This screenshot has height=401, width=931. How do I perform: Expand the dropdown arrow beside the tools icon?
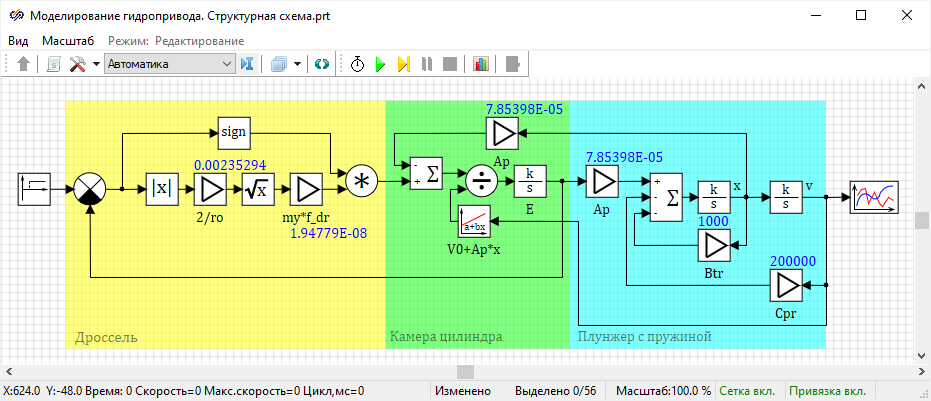tap(96, 64)
